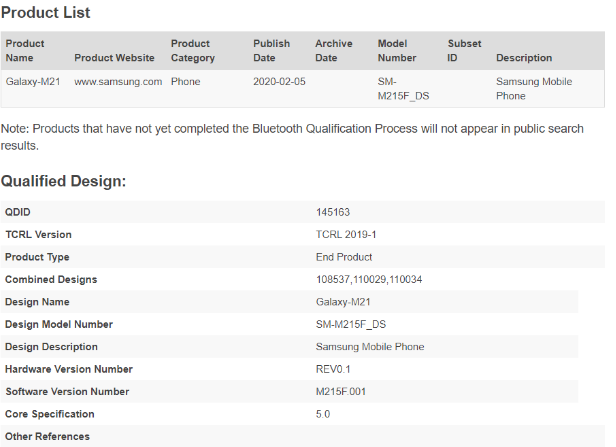This screenshot has width=616, height=447.
Task: Click the Description column header
Action: click(x=524, y=58)
